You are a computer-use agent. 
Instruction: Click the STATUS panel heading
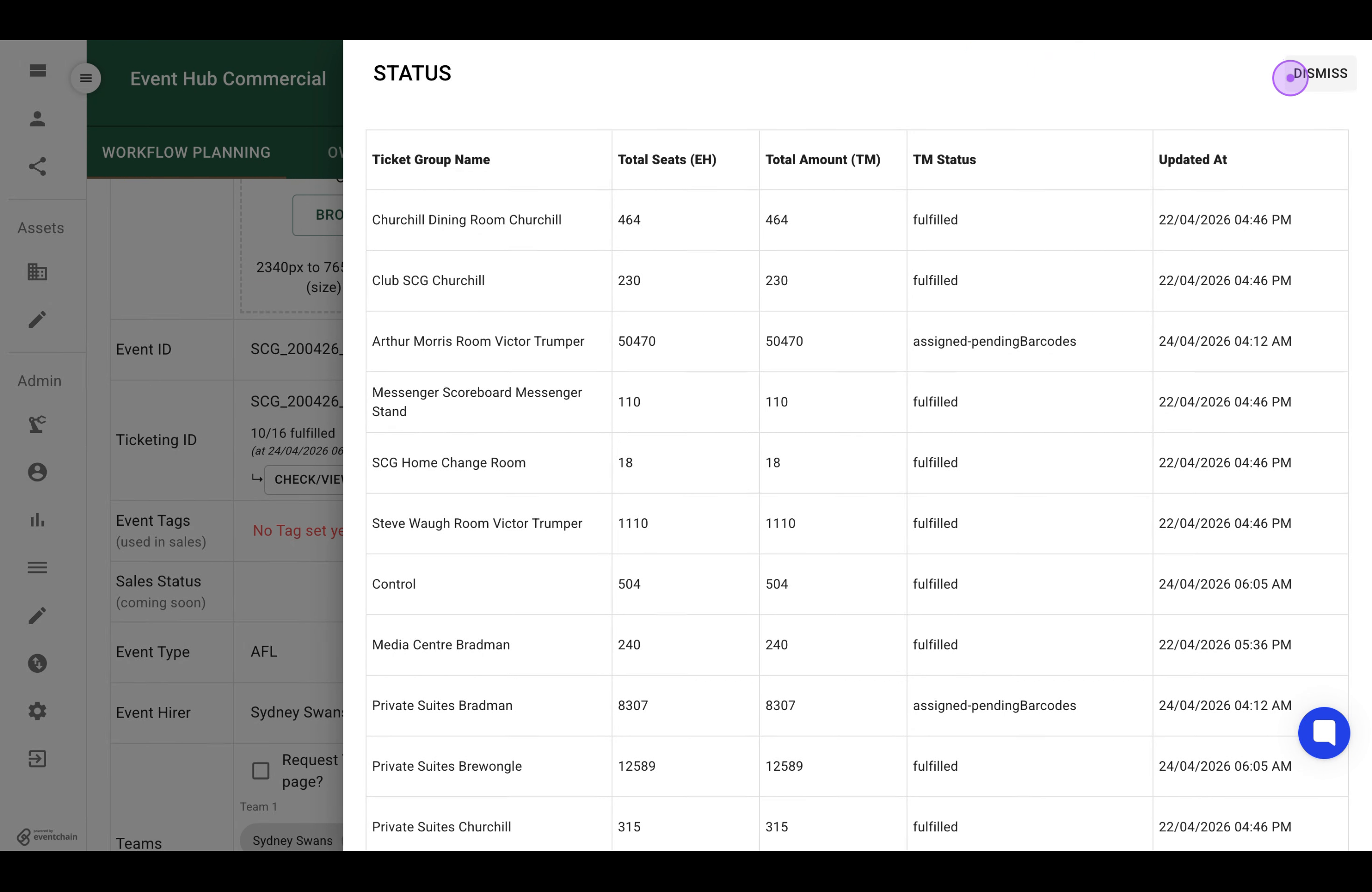coord(412,73)
